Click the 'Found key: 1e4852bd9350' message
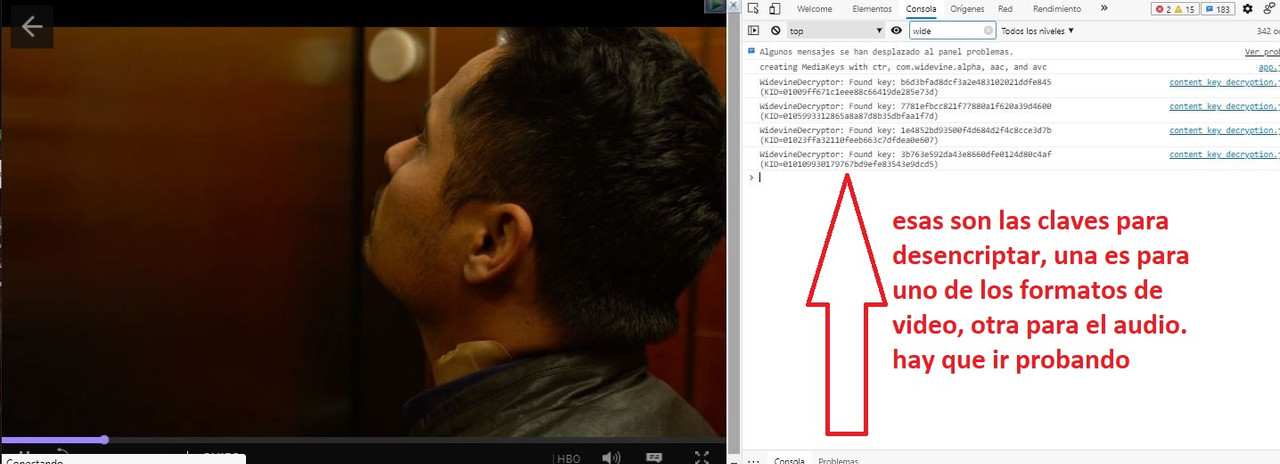Image resolution: width=1280 pixels, height=464 pixels. tap(905, 134)
